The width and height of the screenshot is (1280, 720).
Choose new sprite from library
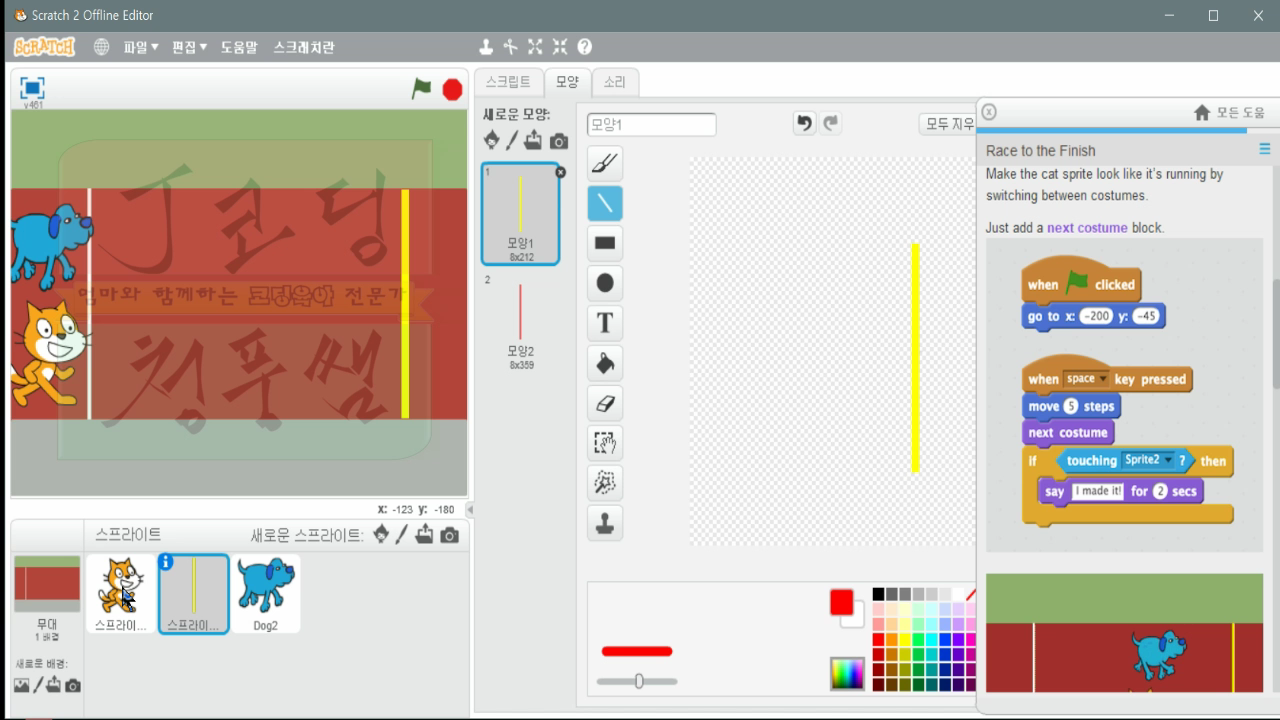[381, 535]
